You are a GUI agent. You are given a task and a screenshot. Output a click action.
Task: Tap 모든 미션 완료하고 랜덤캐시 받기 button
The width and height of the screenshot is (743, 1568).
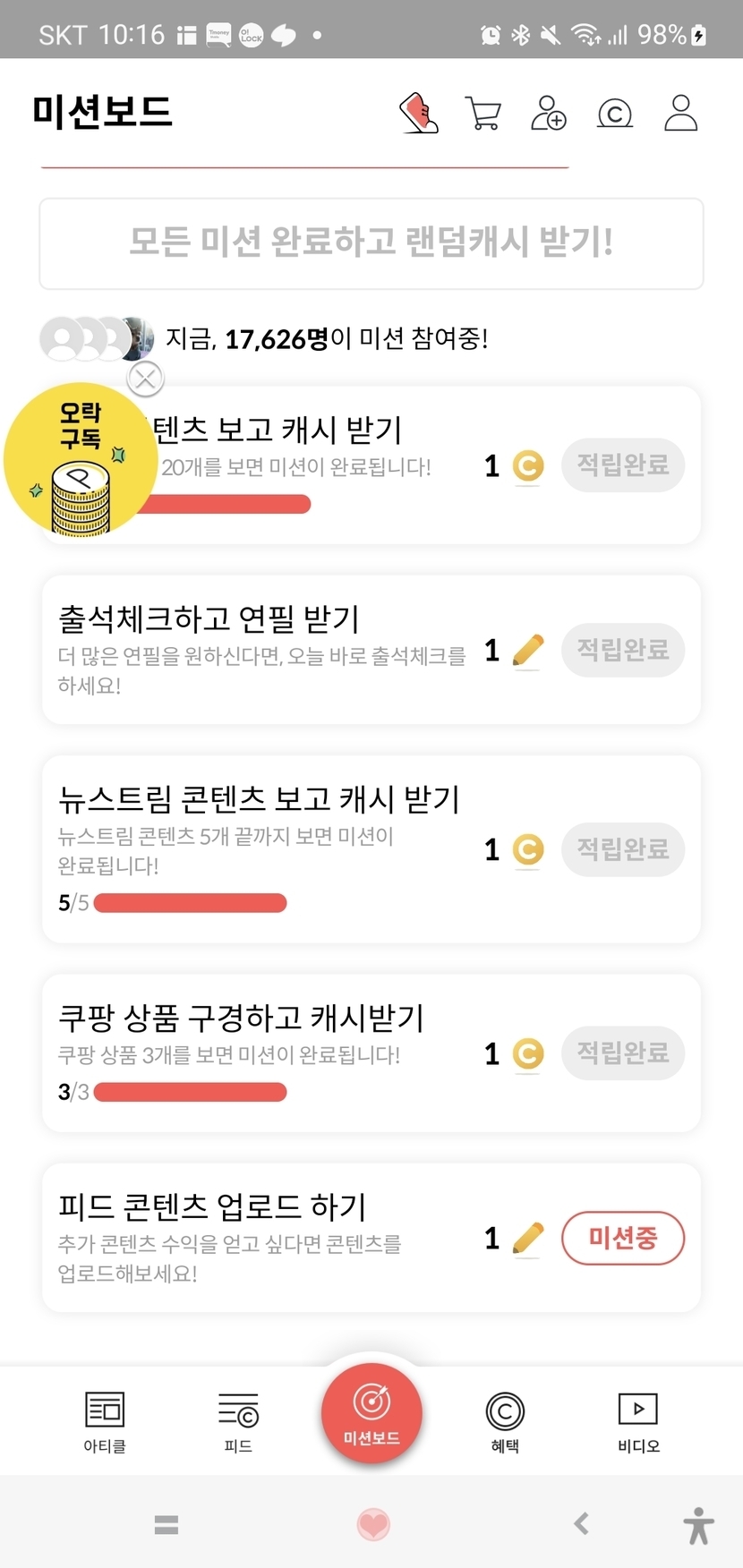tap(371, 243)
